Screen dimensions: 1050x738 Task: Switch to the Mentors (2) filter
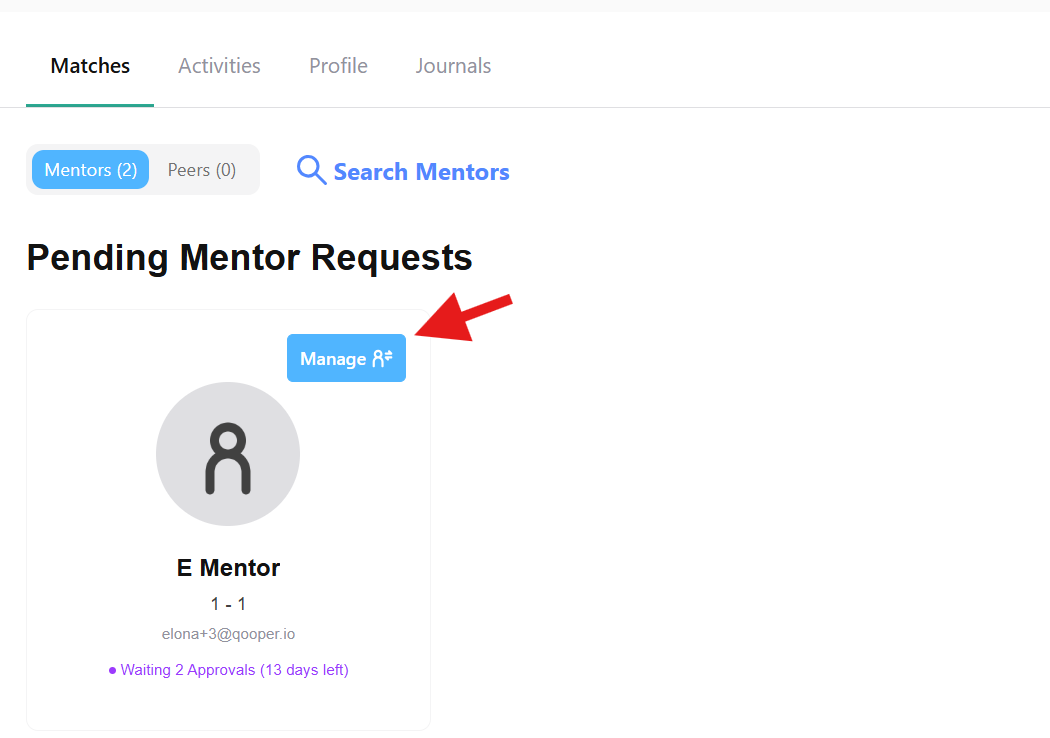tap(90, 170)
